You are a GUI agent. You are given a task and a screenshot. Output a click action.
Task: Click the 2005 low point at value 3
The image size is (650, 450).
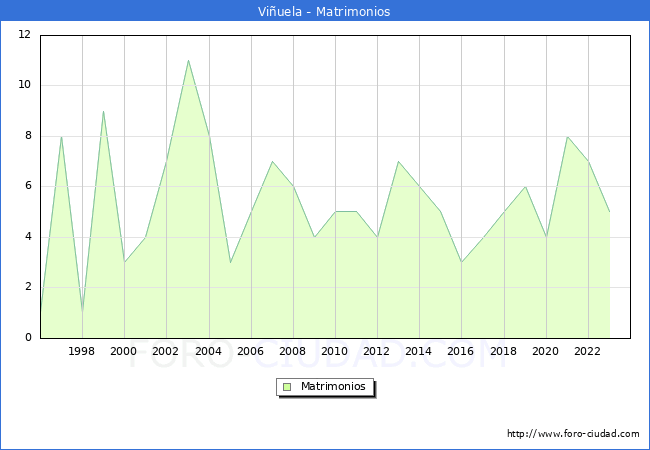(230, 262)
